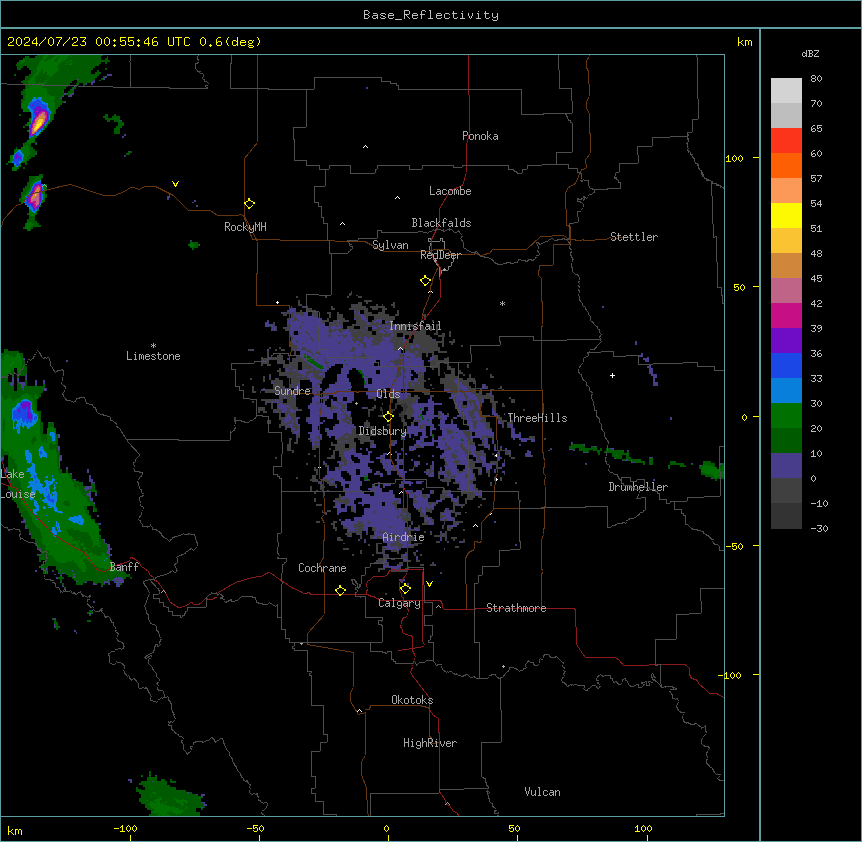Click the RedDeer city label
The height and width of the screenshot is (842, 862).
click(x=440, y=255)
